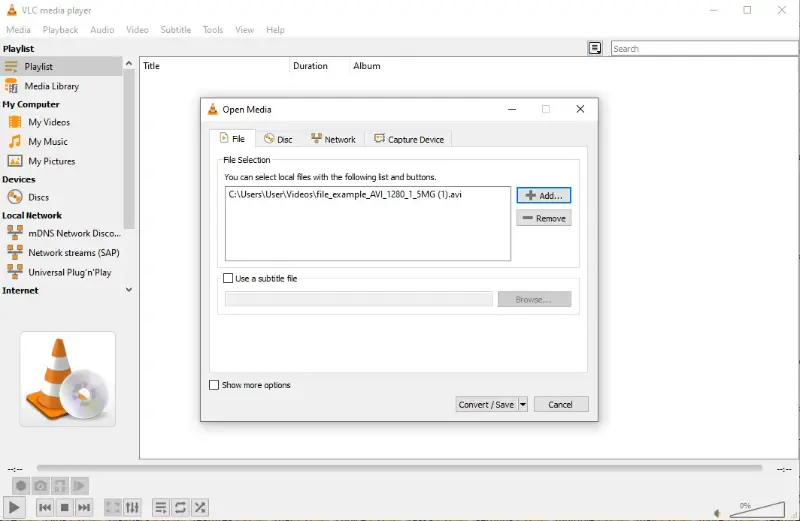This screenshot has height=521, width=800.
Task: Open extended settings equalizer icon
Action: tap(132, 508)
